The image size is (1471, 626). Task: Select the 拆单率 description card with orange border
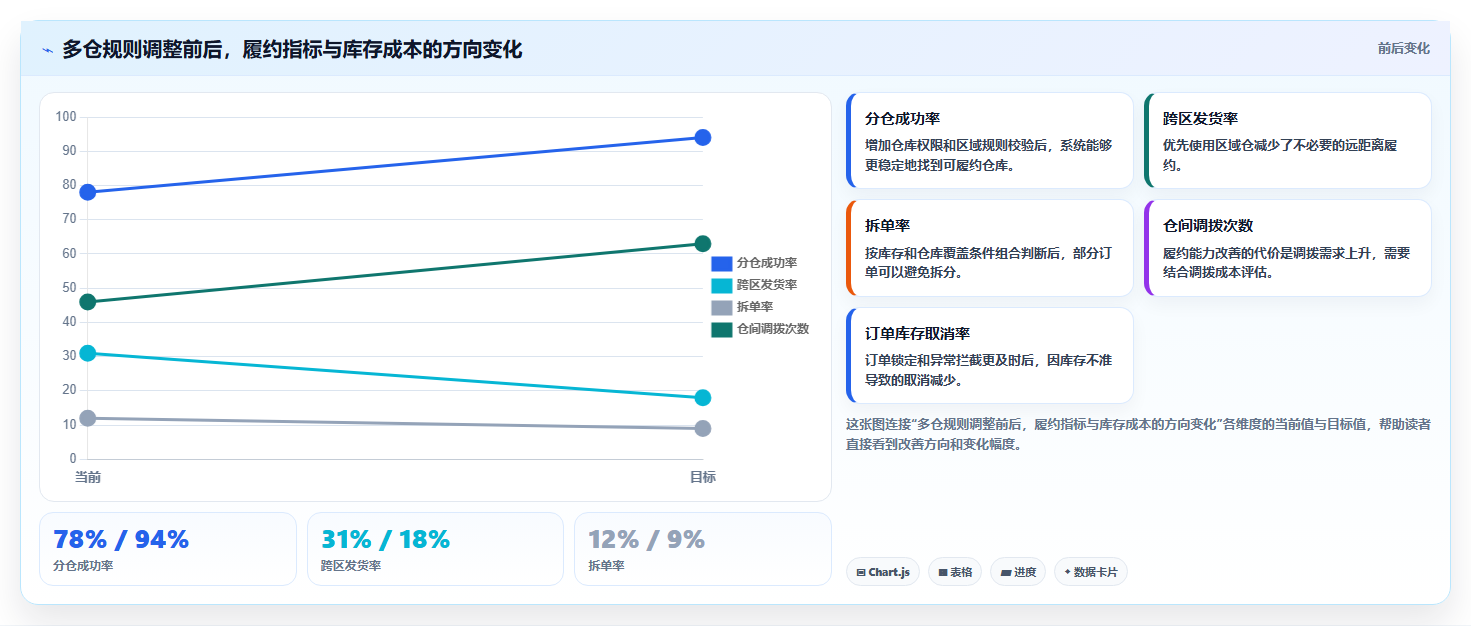pos(990,248)
